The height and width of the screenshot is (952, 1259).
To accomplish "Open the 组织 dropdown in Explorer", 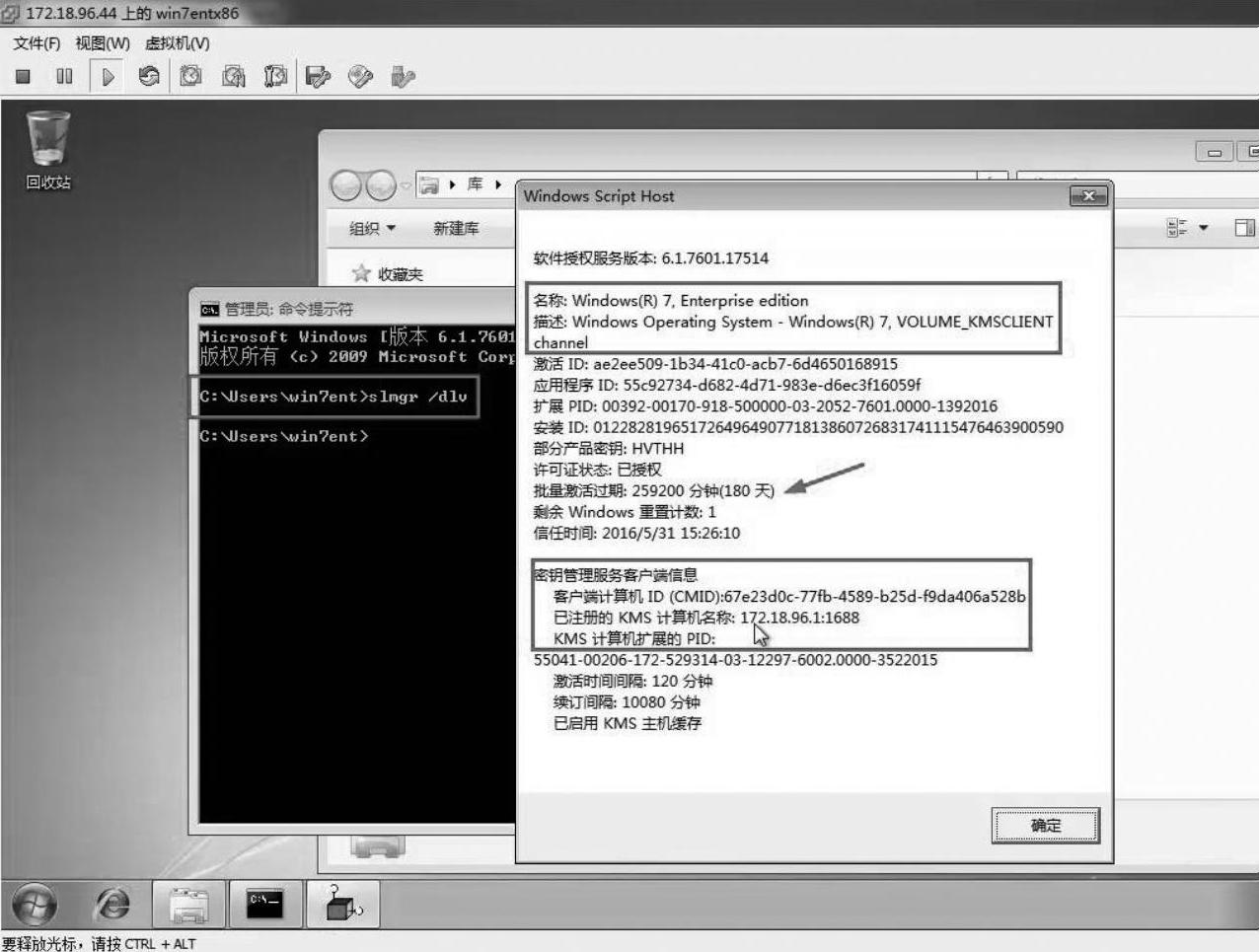I will [x=372, y=228].
